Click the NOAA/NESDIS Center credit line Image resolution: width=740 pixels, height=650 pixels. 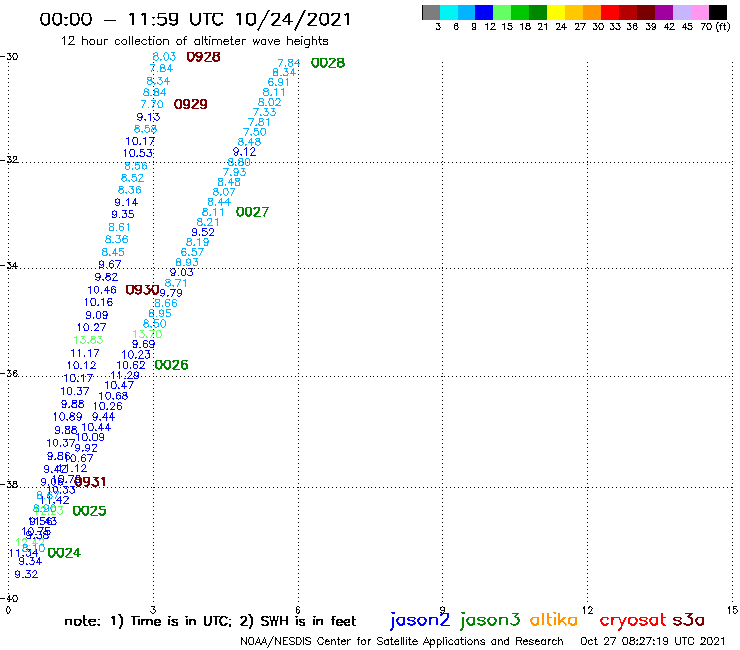402,642
